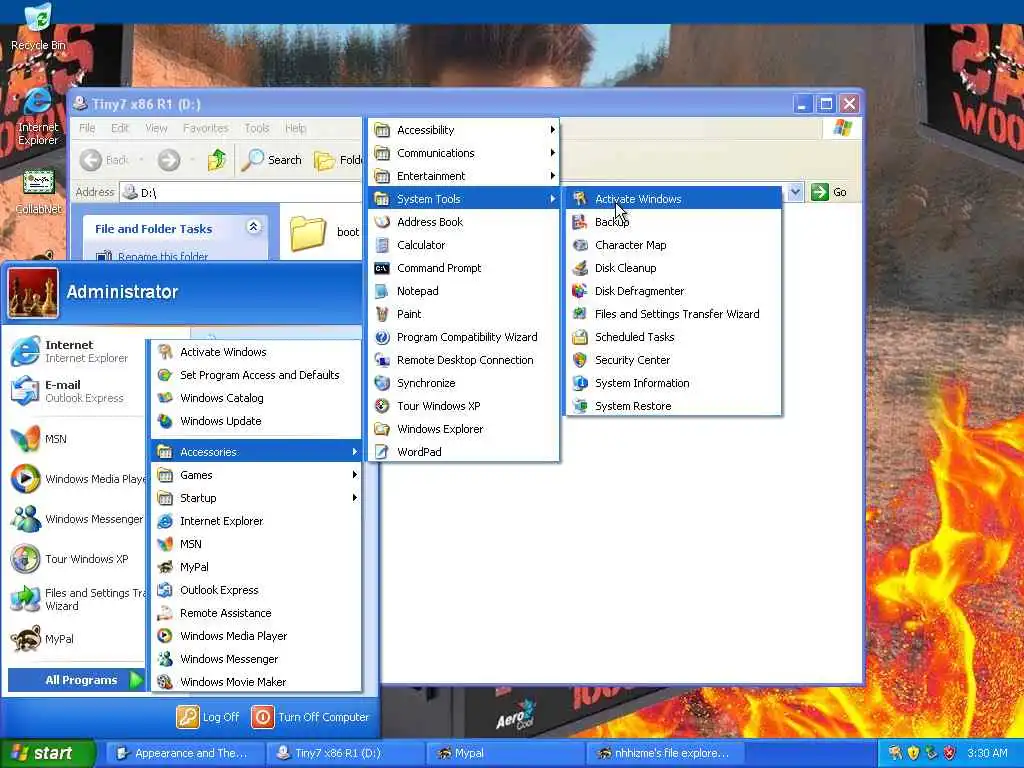1024x768 pixels.
Task: Launch Notepad
Action: click(464, 291)
